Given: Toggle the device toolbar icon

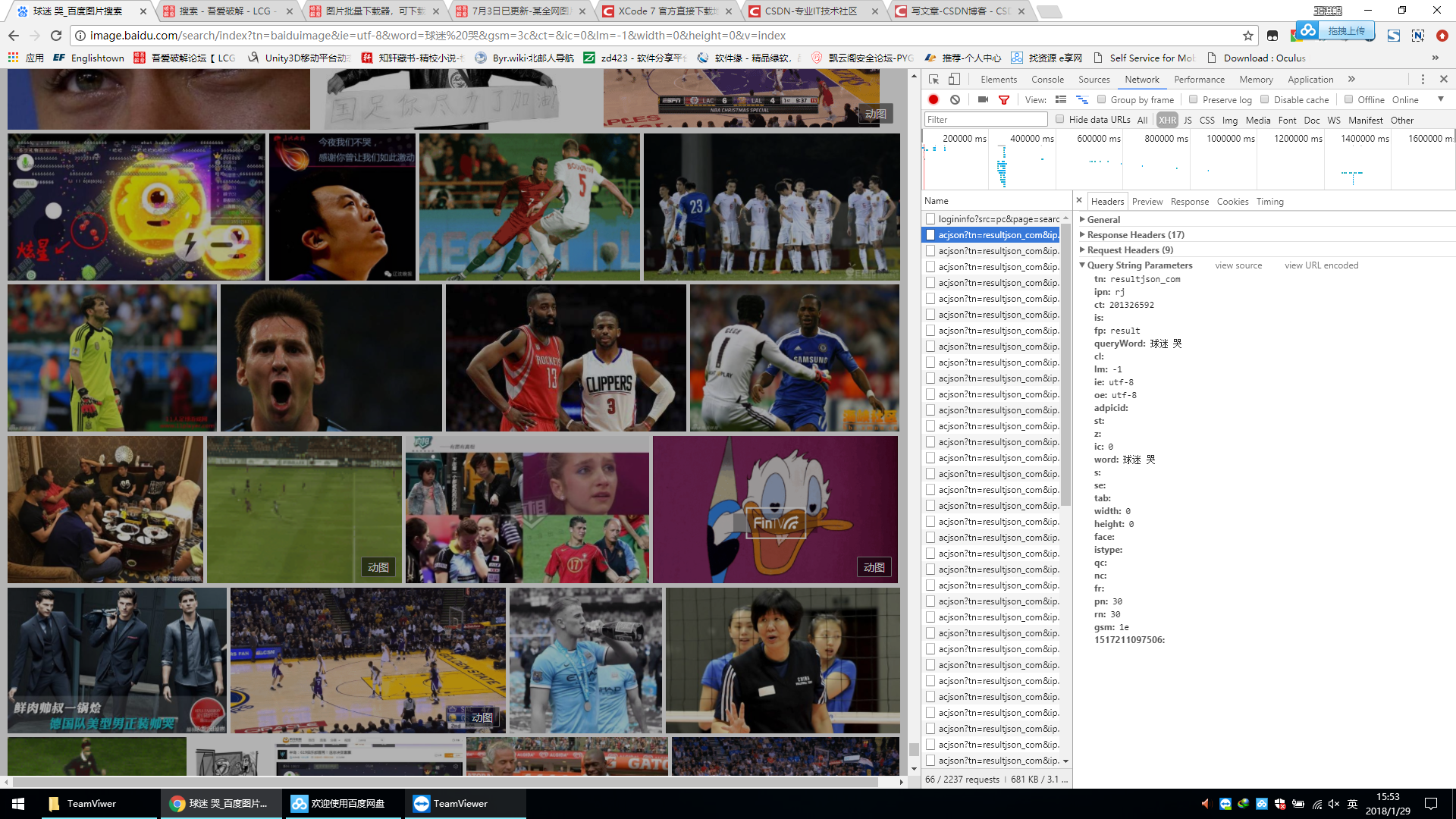Looking at the screenshot, I should tap(954, 80).
